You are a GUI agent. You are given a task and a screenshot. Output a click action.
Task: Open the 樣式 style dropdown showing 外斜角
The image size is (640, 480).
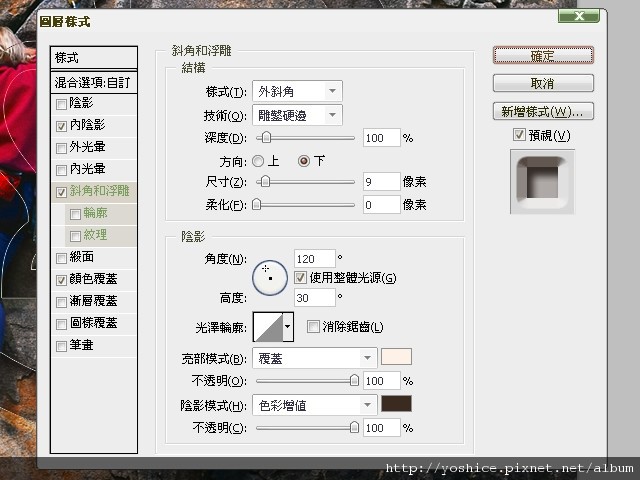tap(297, 91)
